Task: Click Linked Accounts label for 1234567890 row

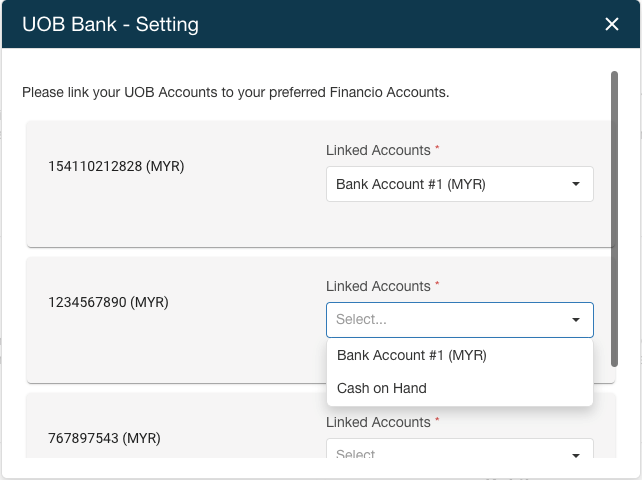Action: tap(378, 286)
